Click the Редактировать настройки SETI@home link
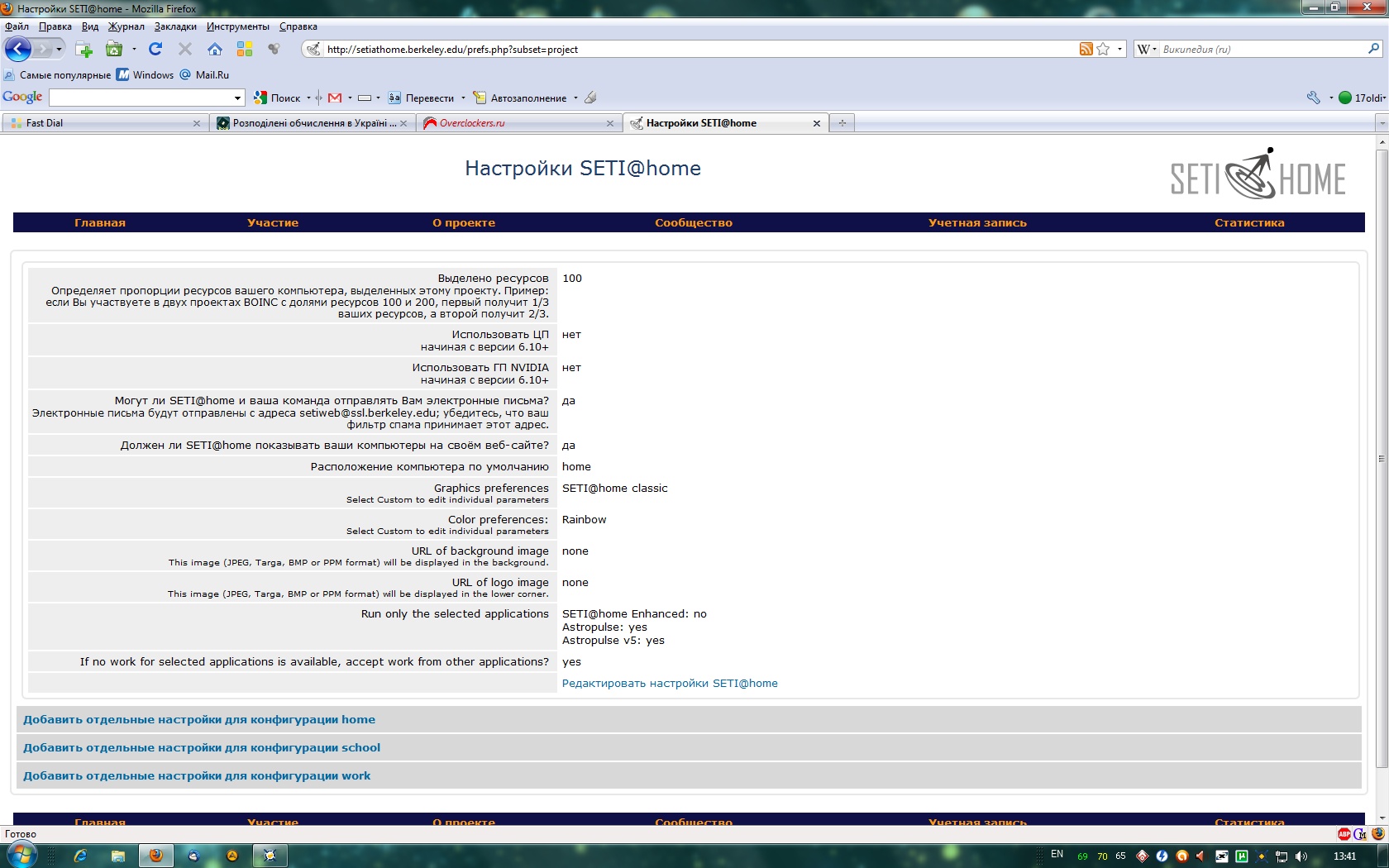This screenshot has height=868, width=1389. click(670, 684)
